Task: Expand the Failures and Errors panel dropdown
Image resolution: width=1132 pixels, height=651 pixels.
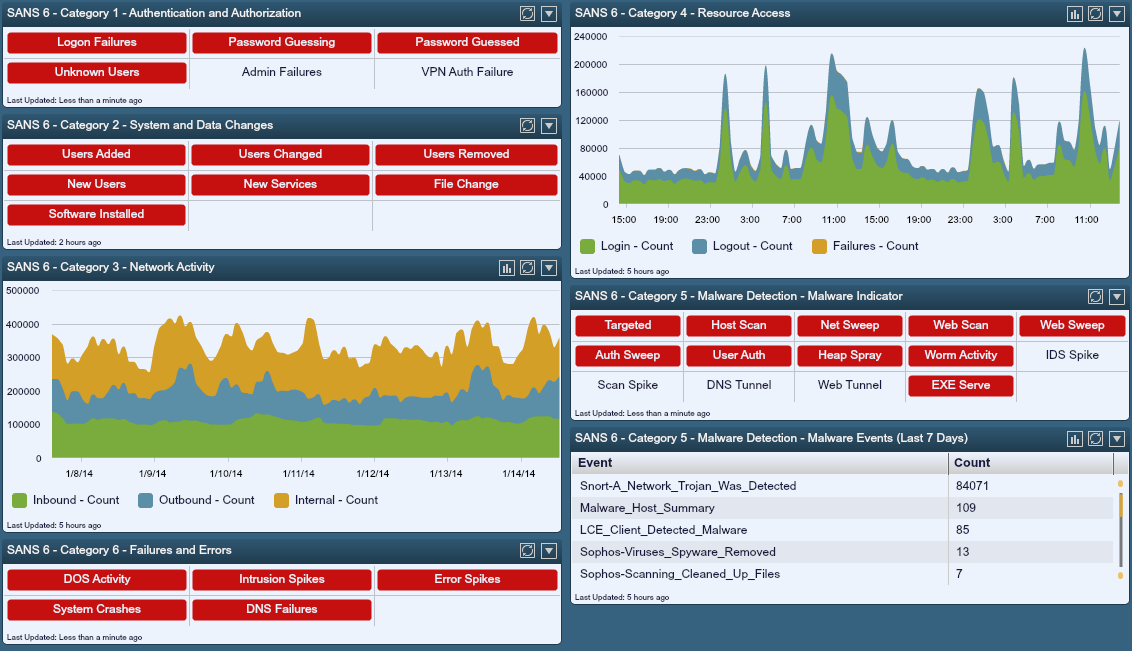Action: coord(549,551)
